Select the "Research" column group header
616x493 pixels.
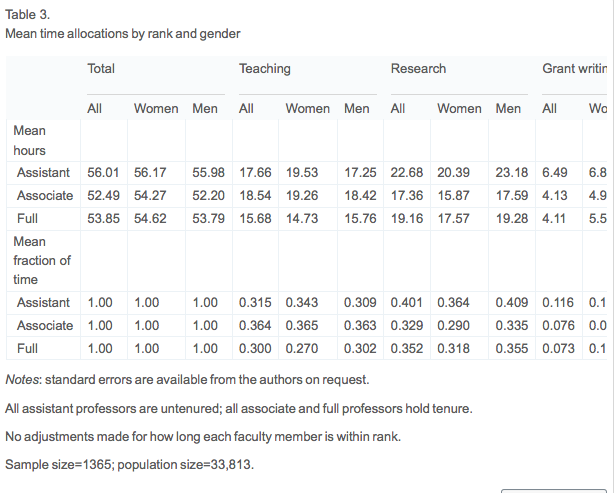click(418, 69)
